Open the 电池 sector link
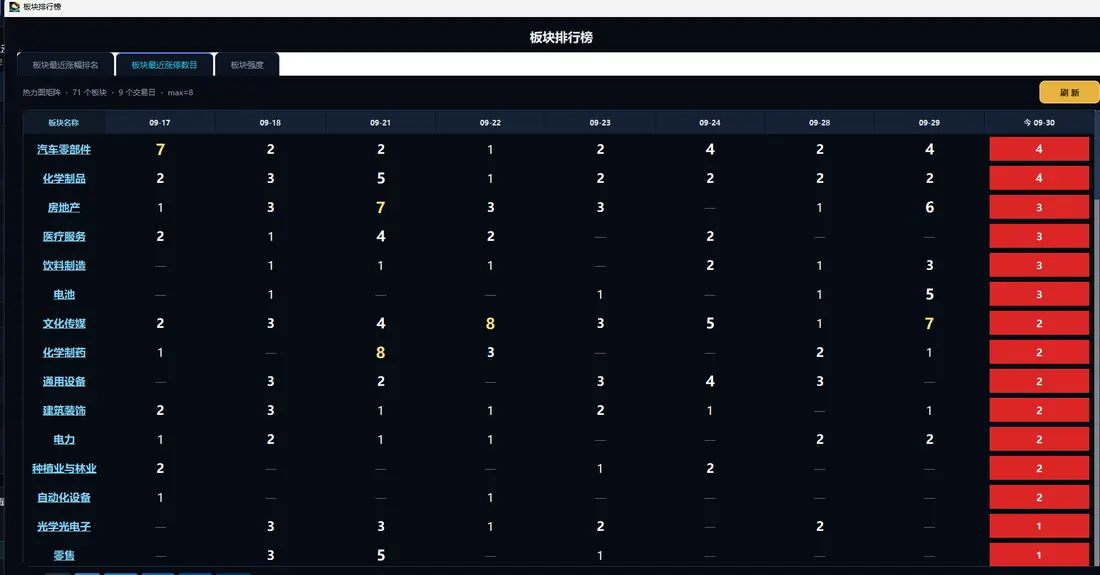 pyautogui.click(x=64, y=295)
